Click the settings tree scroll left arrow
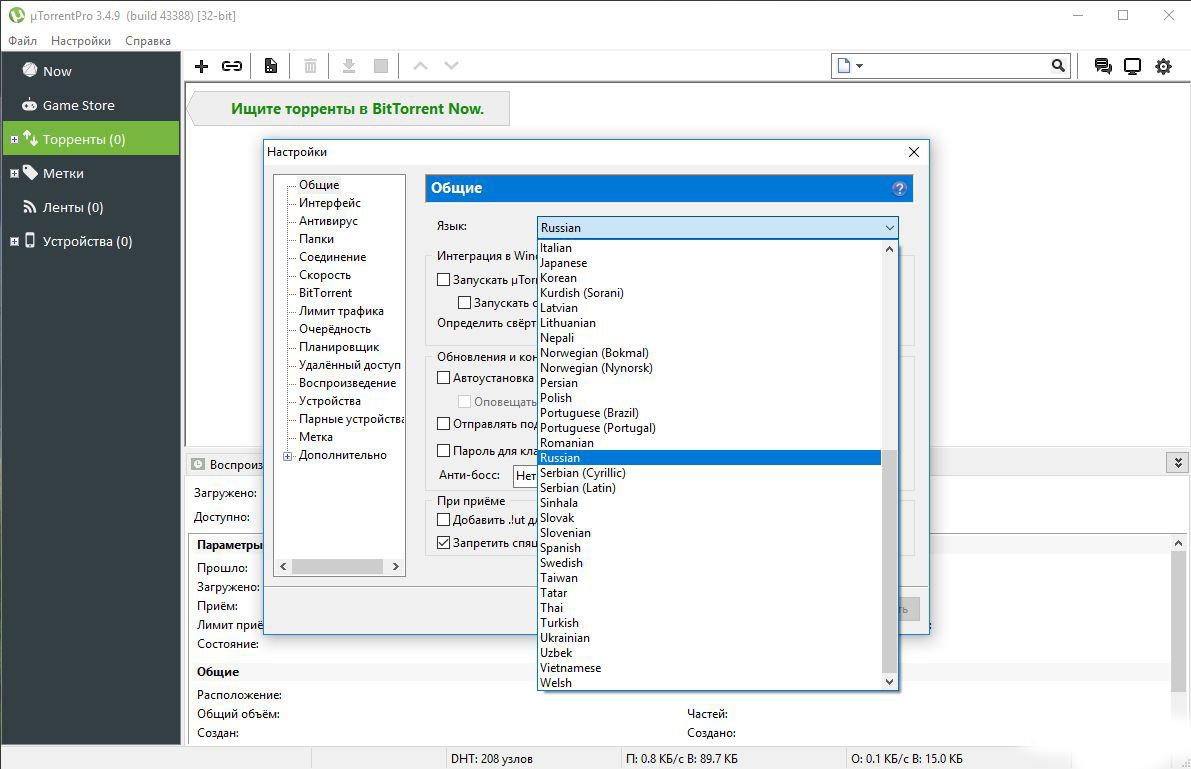Viewport: 1191px width, 769px height. (x=283, y=566)
